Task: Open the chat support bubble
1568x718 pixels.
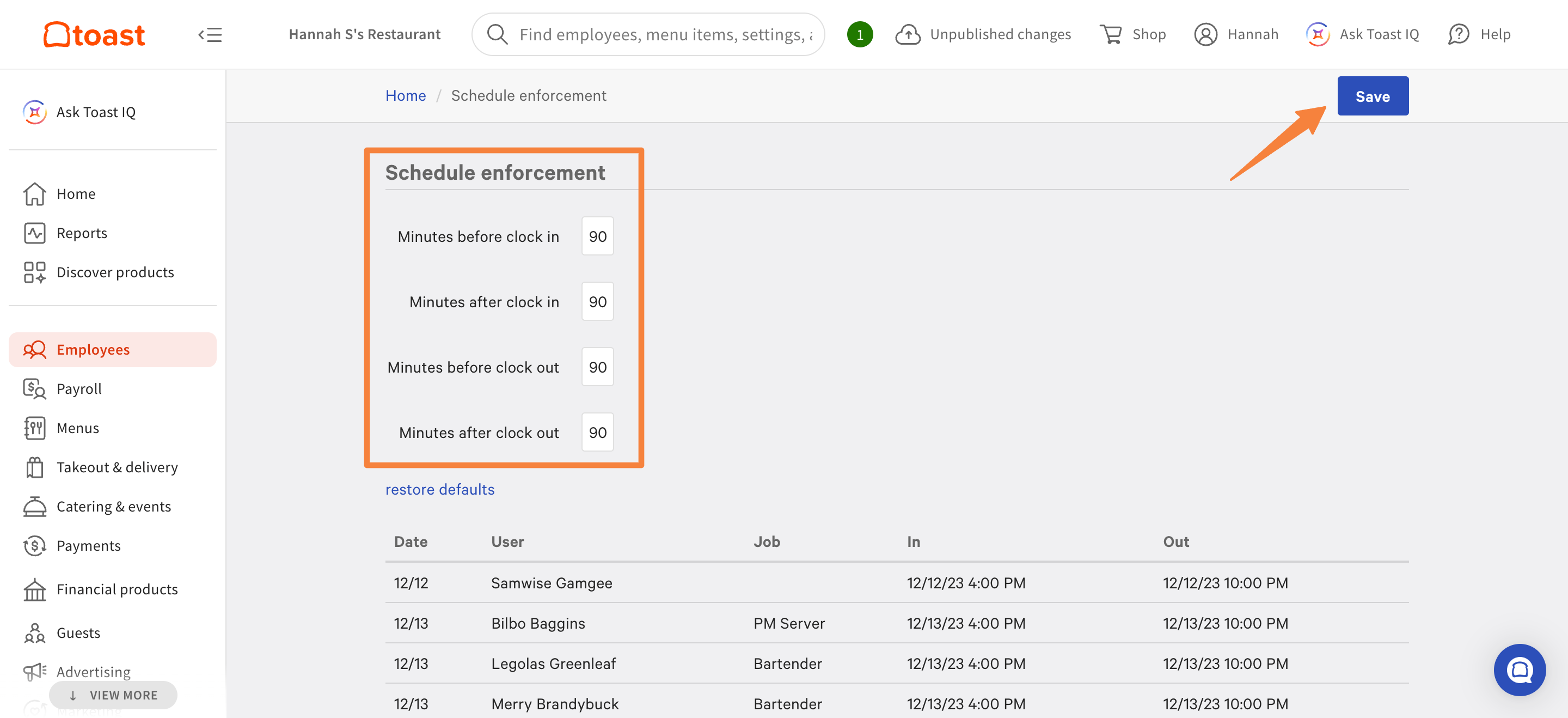Action: [1520, 670]
